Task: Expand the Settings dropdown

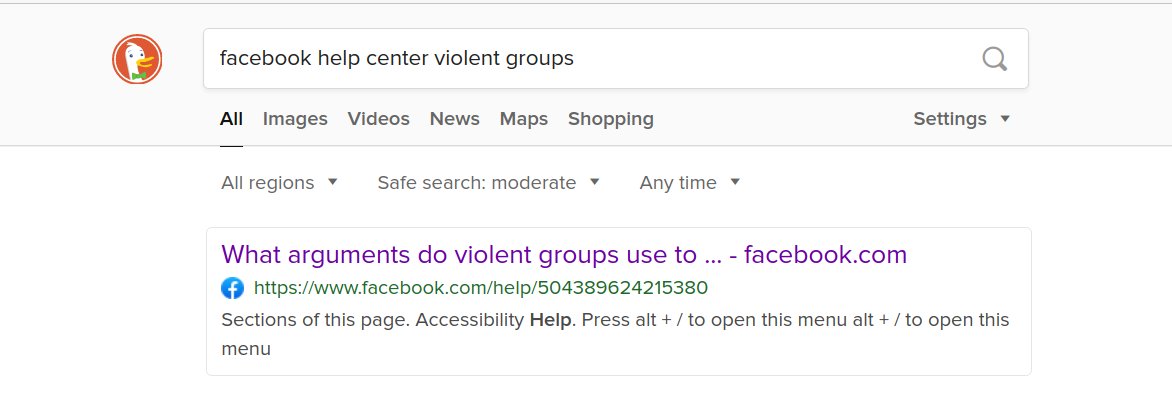Action: 962,119
